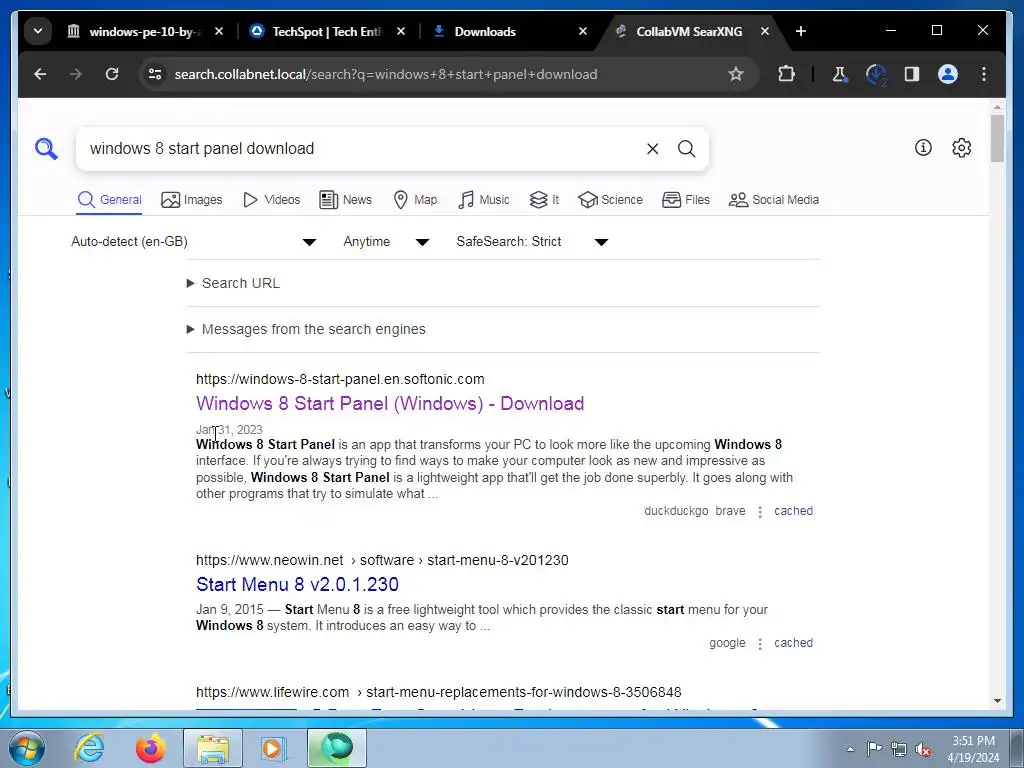This screenshot has width=1024, height=768.
Task: Switch to Music search category
Action: click(x=483, y=200)
